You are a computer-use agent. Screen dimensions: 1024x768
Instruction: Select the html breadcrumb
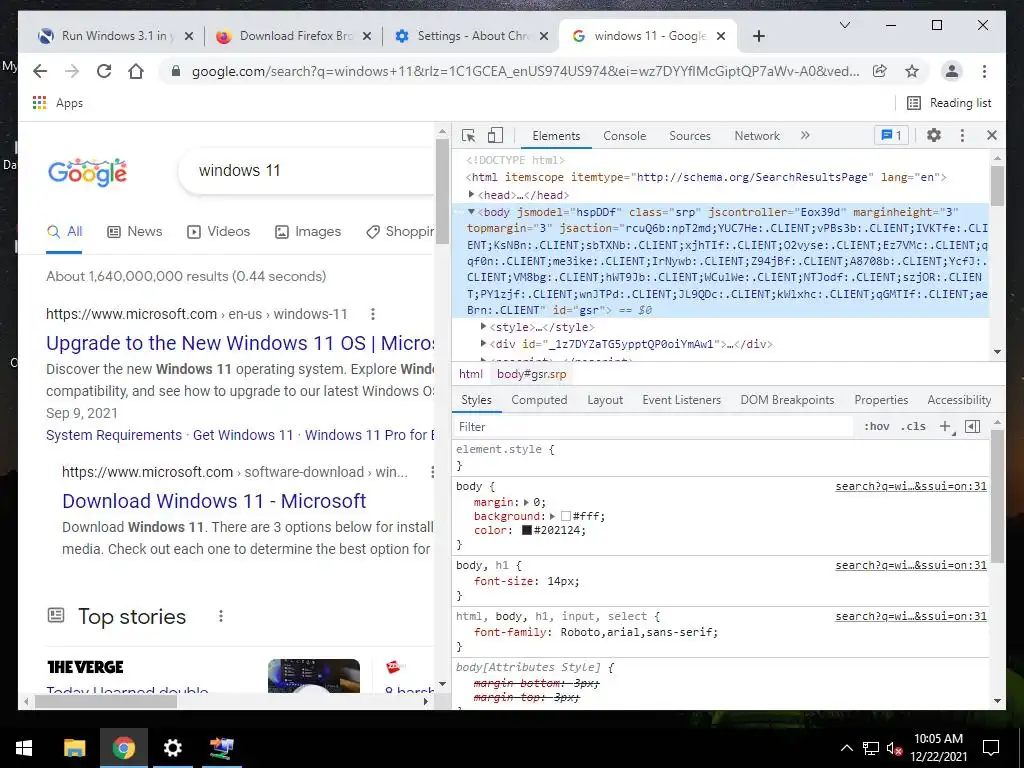470,374
